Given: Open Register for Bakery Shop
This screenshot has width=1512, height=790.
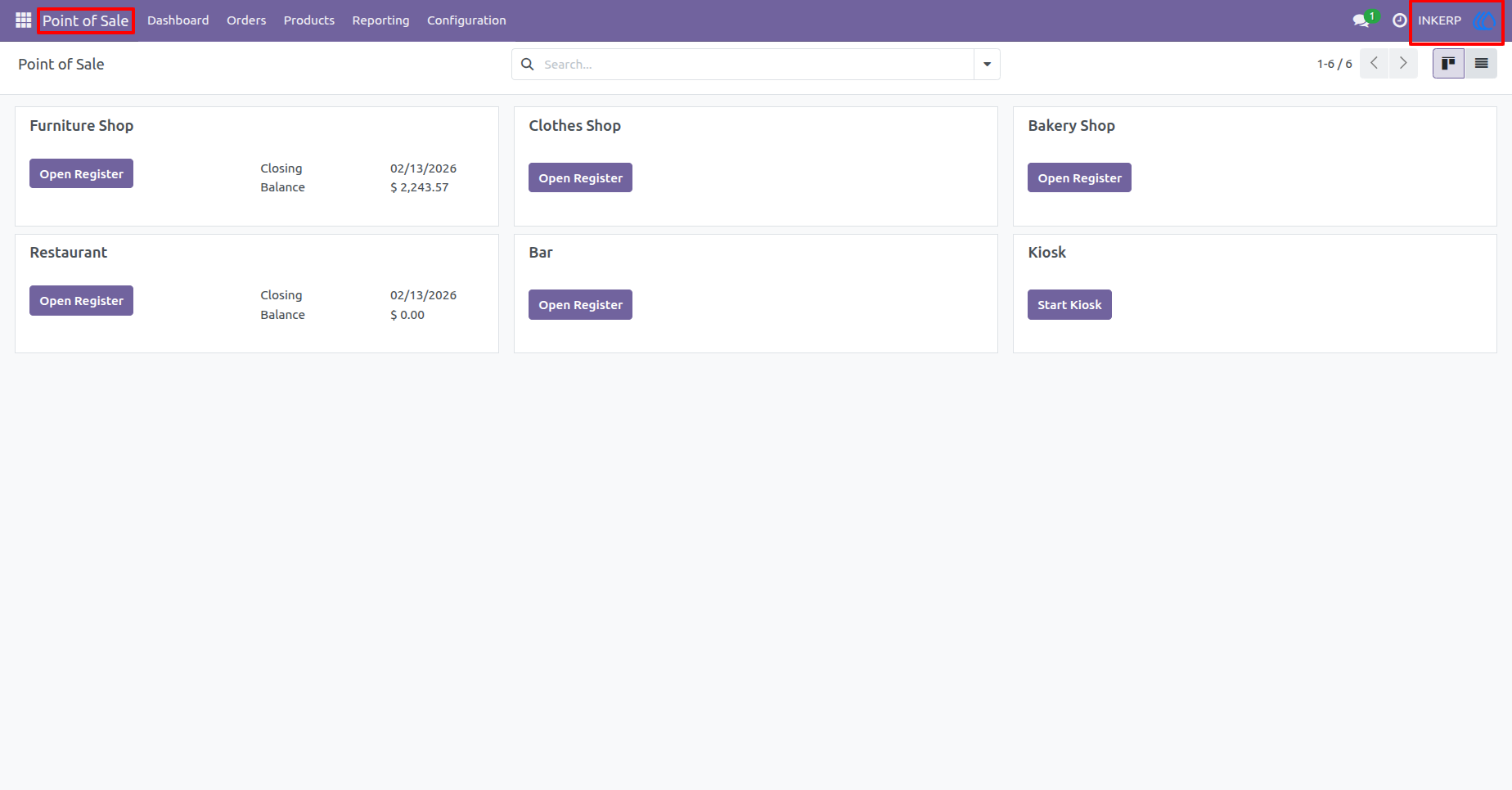Looking at the screenshot, I should [x=1079, y=177].
